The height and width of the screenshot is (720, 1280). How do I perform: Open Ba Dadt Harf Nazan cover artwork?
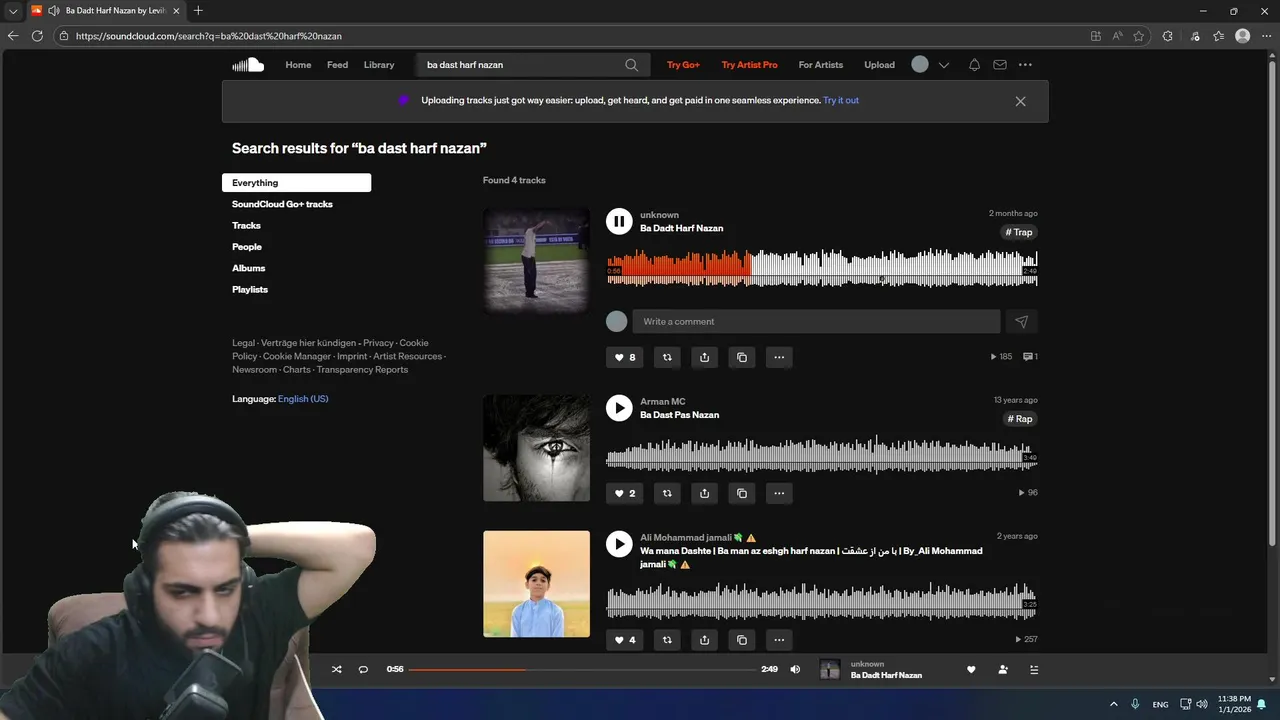(536, 261)
